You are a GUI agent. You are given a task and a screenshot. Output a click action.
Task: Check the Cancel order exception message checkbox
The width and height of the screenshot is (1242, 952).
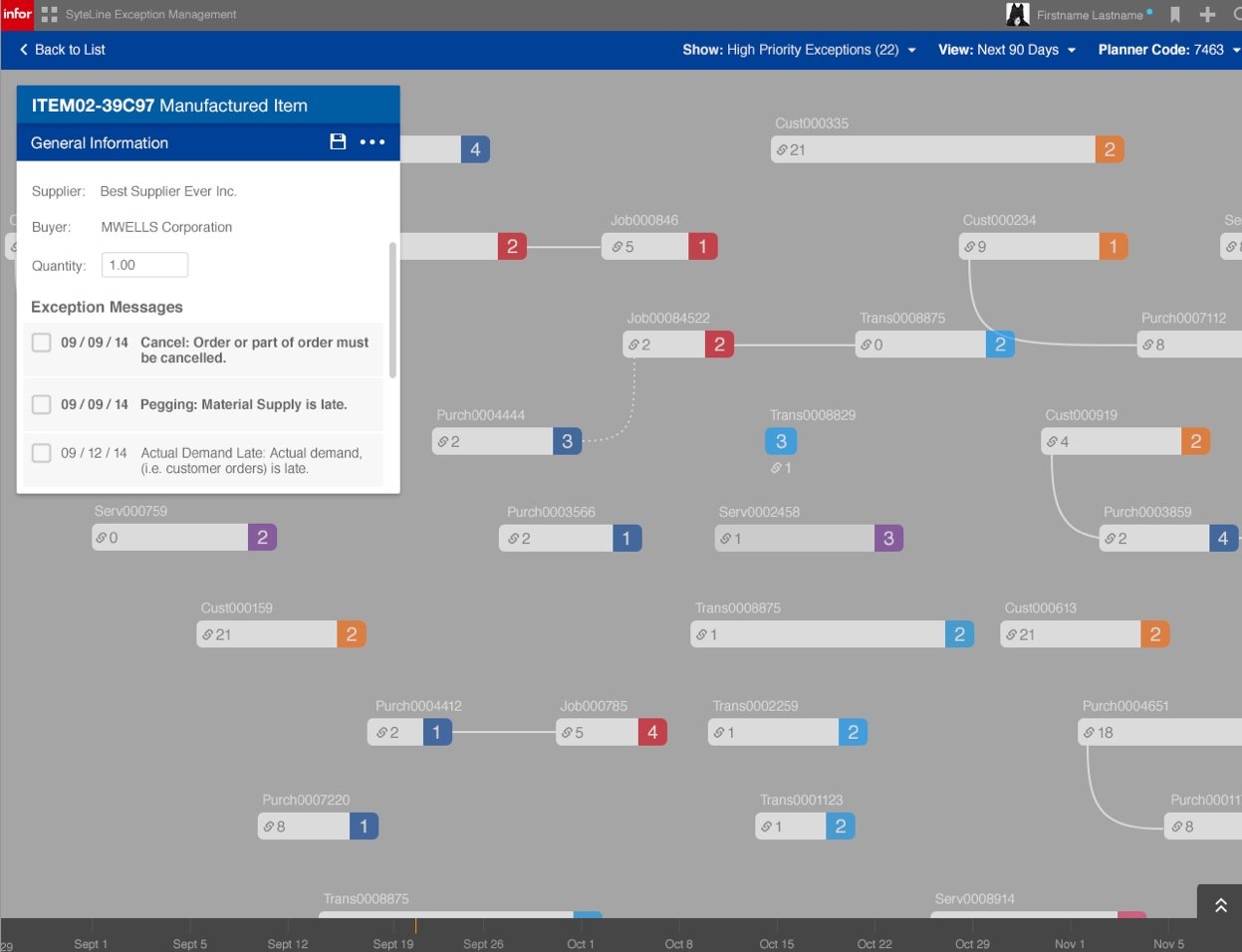(42, 343)
